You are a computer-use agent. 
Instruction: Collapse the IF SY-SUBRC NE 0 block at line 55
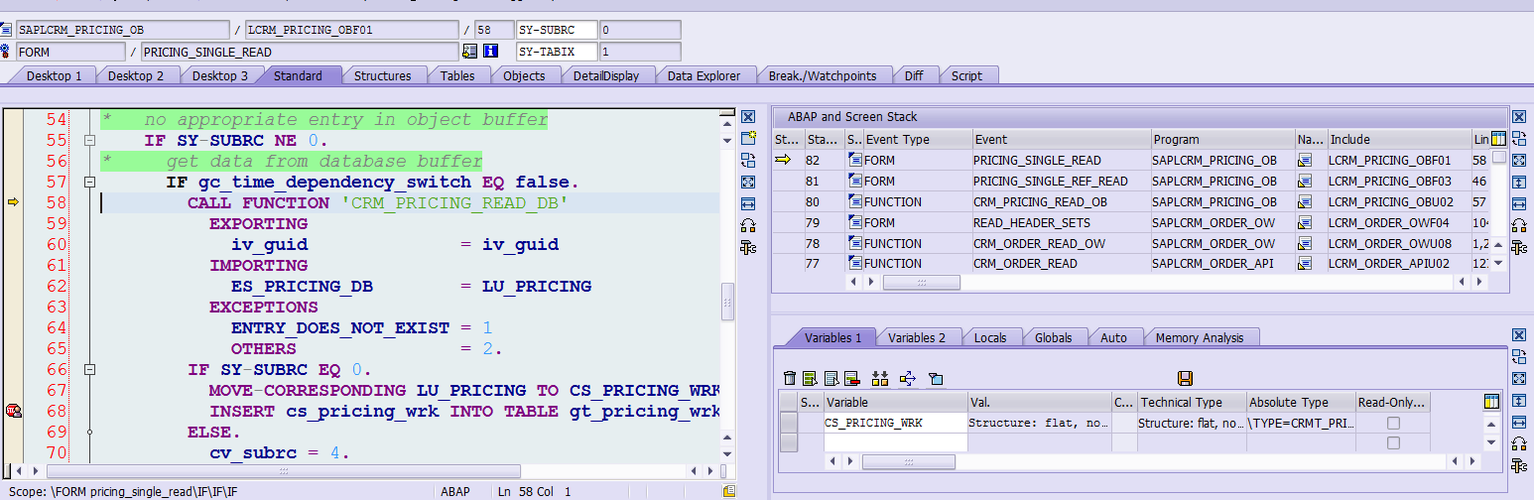(89, 140)
